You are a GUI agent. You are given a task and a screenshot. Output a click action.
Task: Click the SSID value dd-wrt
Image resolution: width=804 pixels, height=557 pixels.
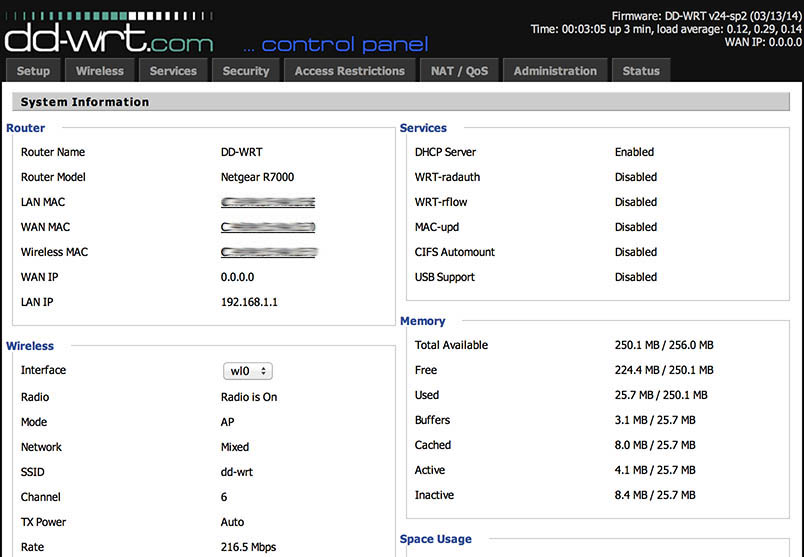(x=237, y=472)
